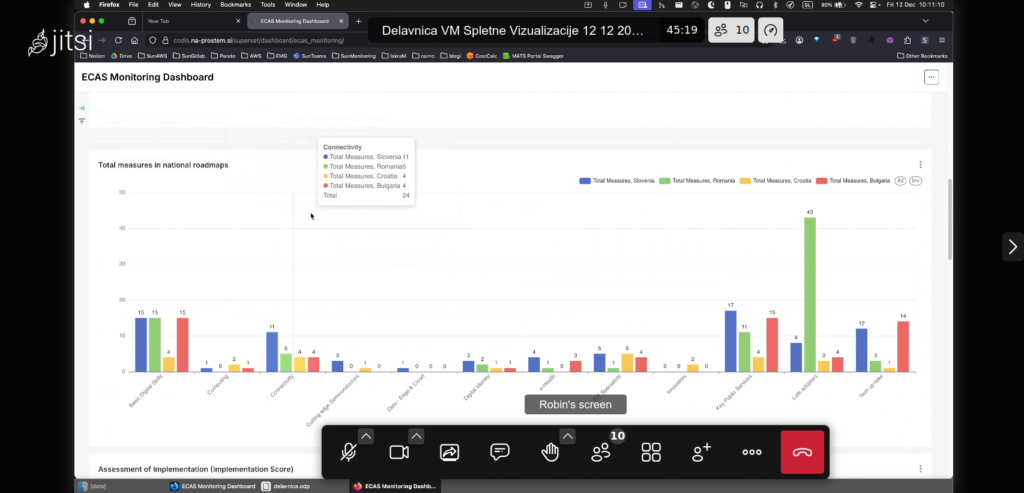1024x493 pixels.
Task: Click the Total Measures, Croatia yellow swatch
Action: point(745,180)
